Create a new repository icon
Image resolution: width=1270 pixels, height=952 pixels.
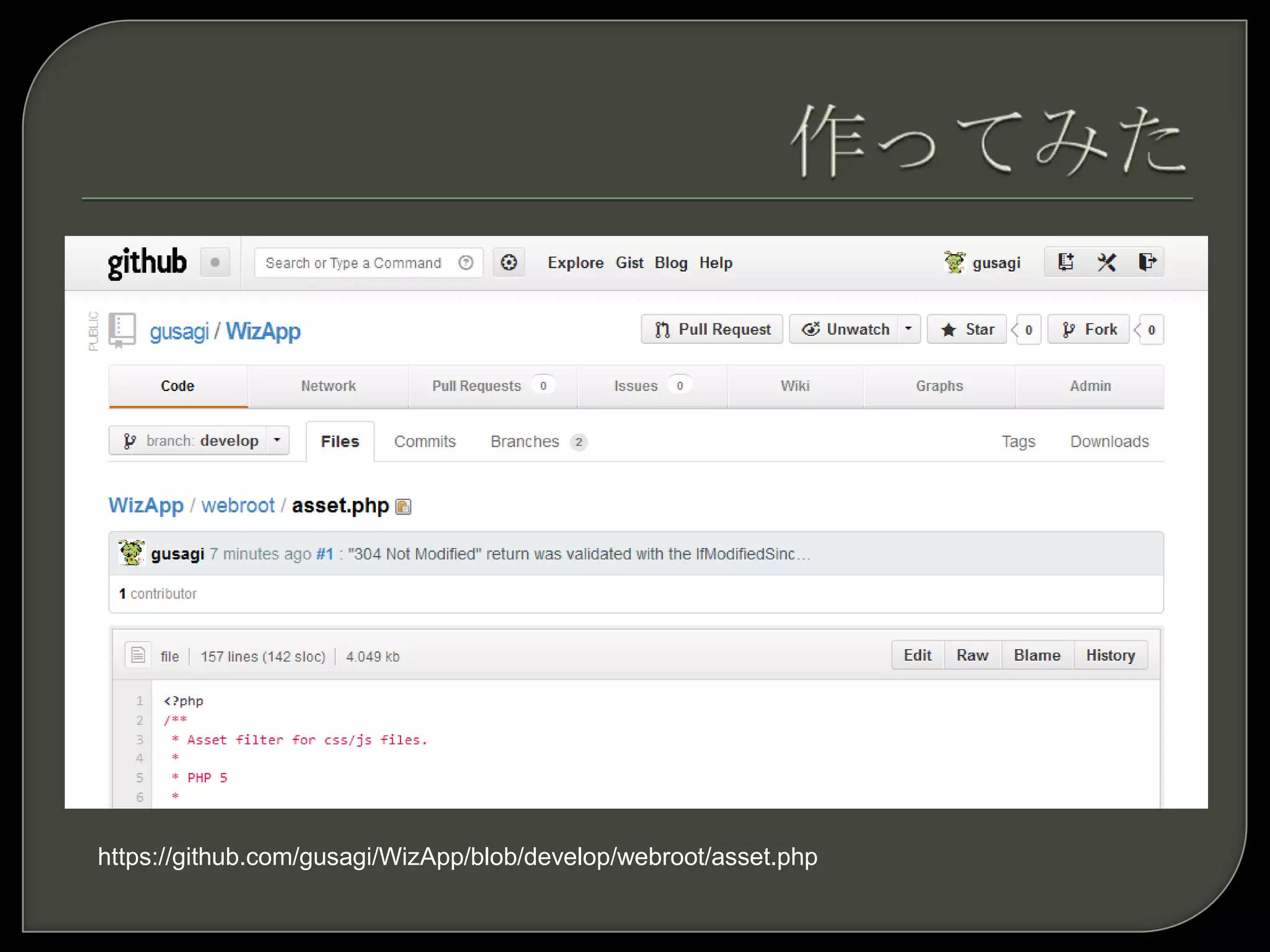pyautogui.click(x=1065, y=262)
